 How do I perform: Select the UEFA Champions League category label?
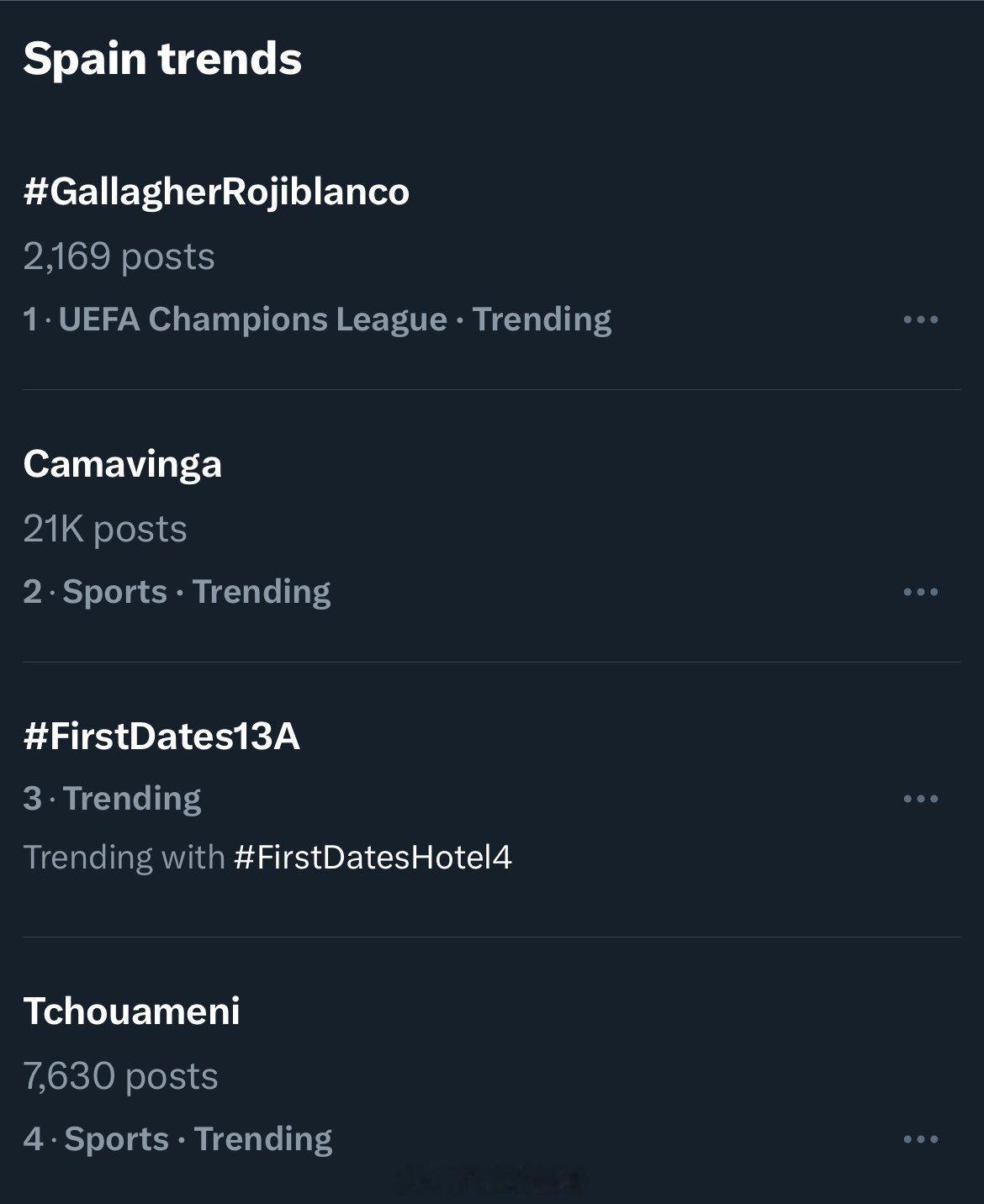coord(252,319)
